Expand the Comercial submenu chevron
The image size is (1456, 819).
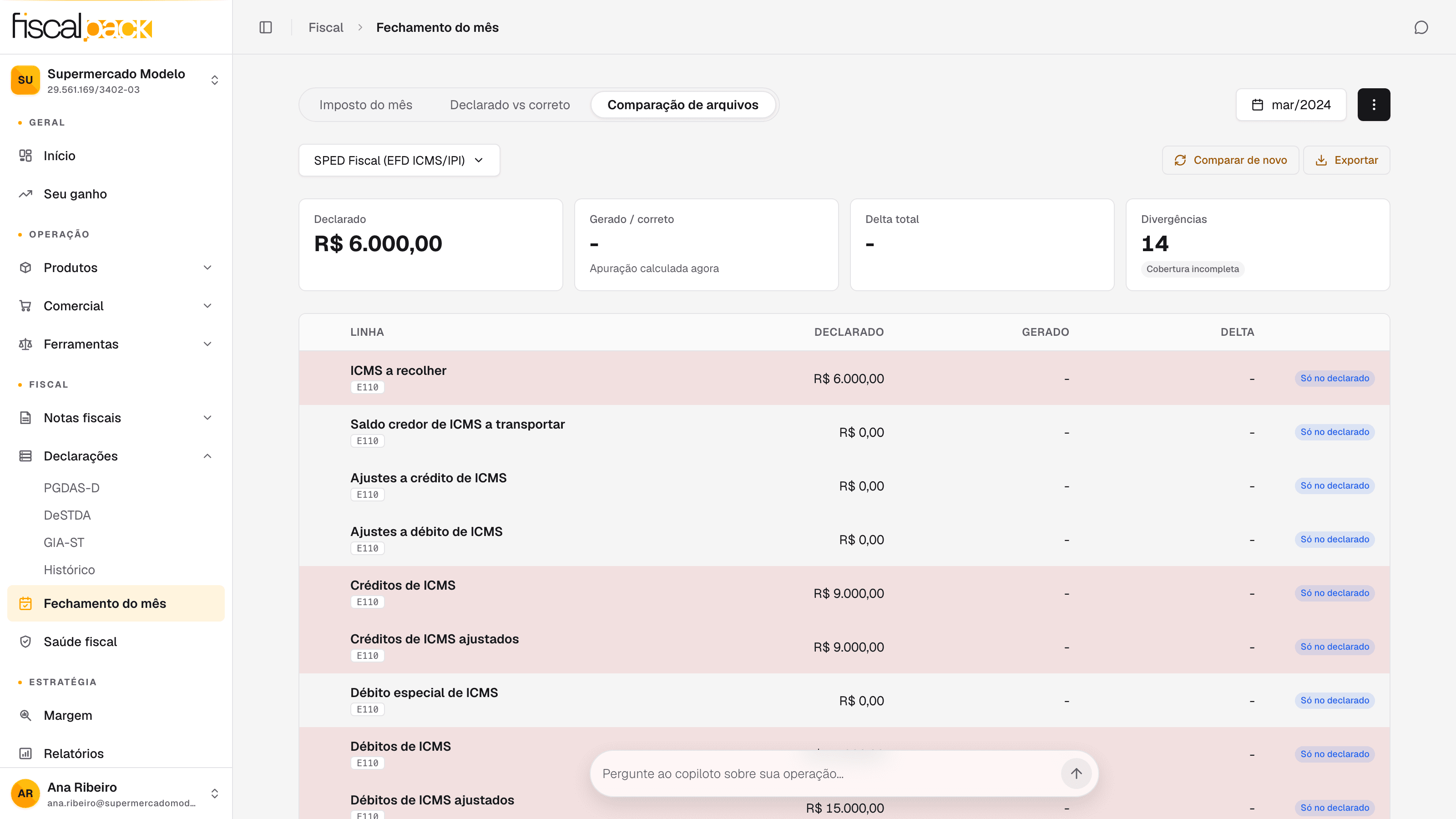[207, 306]
